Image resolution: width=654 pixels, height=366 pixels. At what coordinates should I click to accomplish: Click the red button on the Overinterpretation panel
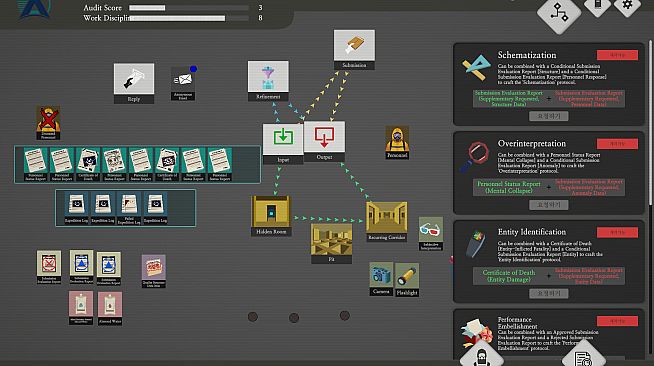617,144
